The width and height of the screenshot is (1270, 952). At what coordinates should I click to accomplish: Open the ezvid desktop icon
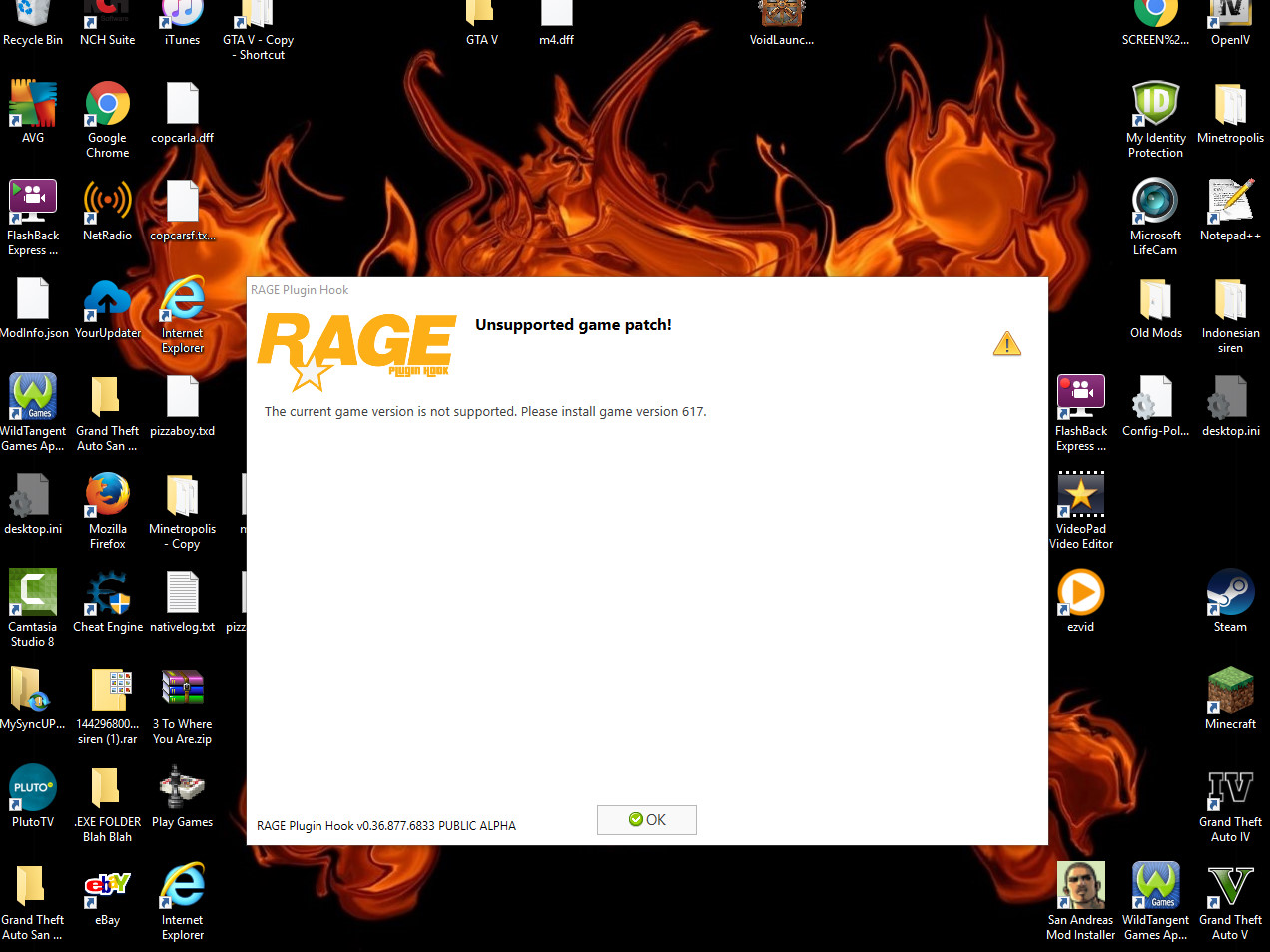click(x=1081, y=601)
